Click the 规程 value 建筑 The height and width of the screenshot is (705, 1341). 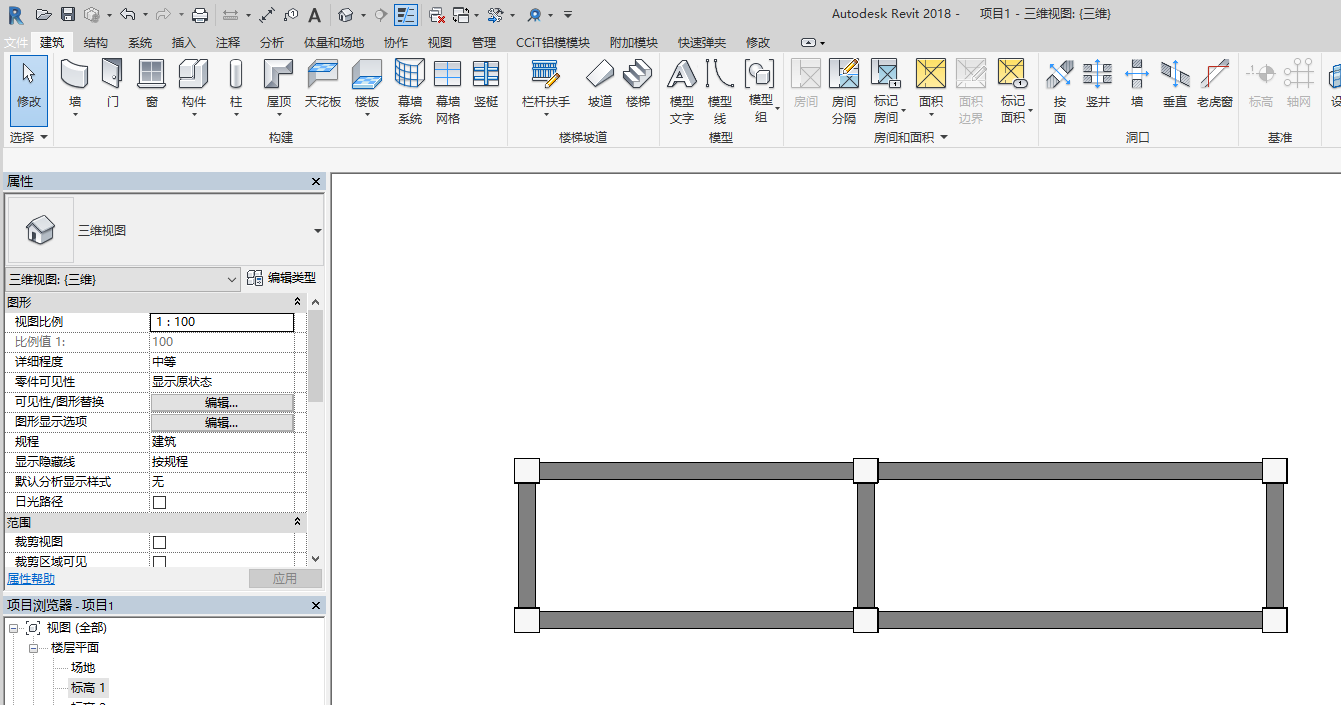[x=222, y=442]
